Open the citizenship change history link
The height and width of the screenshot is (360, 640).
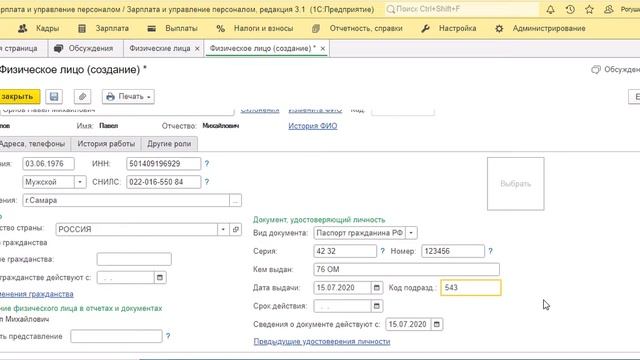tap(37, 294)
